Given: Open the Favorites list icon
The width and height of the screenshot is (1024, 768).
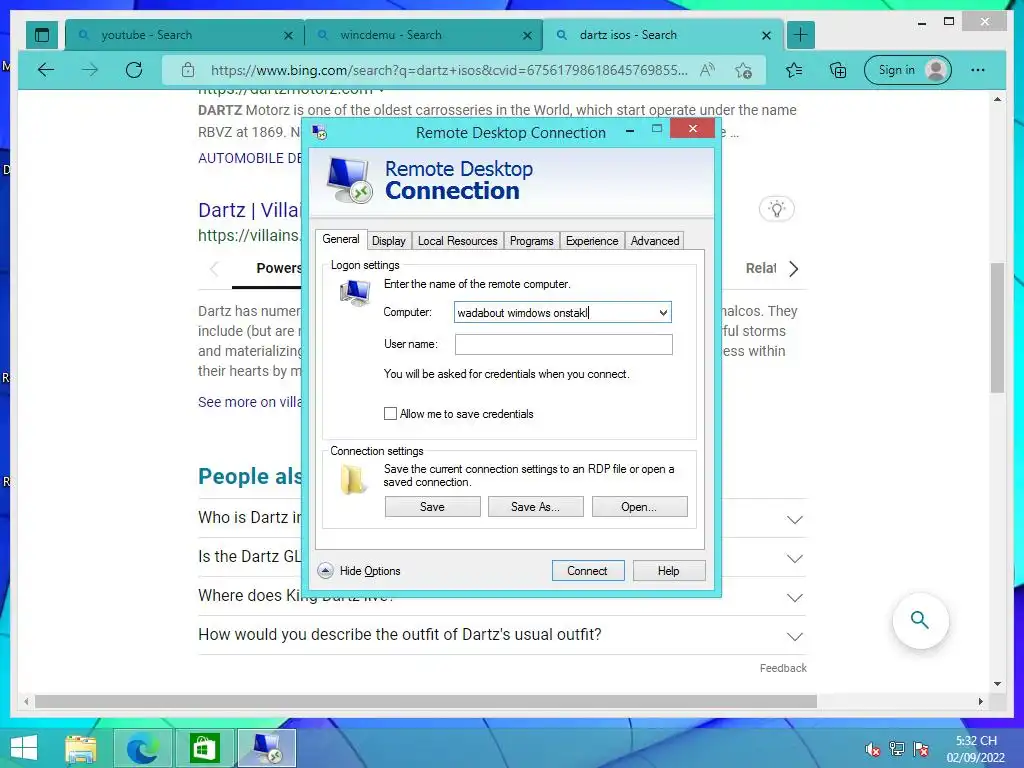Looking at the screenshot, I should pyautogui.click(x=794, y=70).
